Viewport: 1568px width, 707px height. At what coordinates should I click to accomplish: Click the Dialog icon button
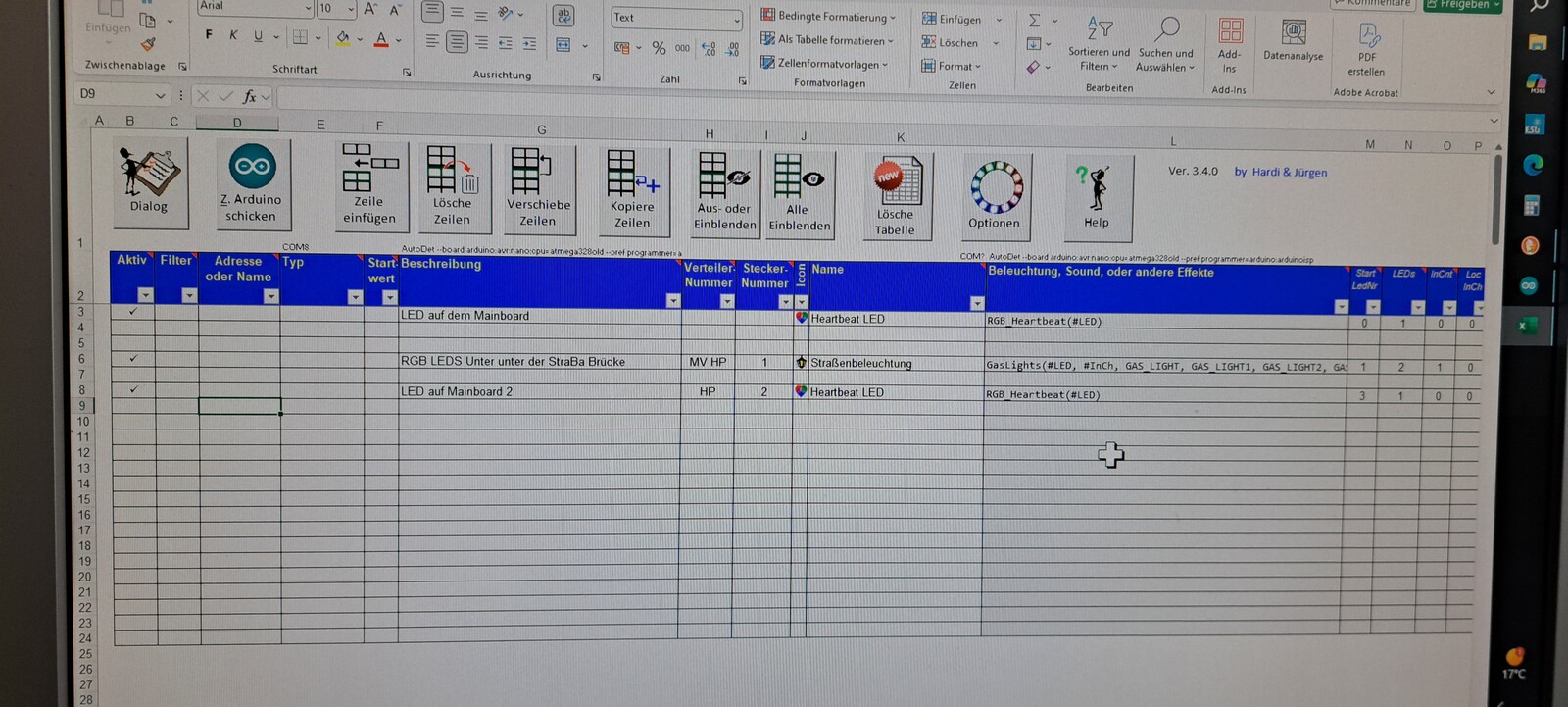click(149, 181)
